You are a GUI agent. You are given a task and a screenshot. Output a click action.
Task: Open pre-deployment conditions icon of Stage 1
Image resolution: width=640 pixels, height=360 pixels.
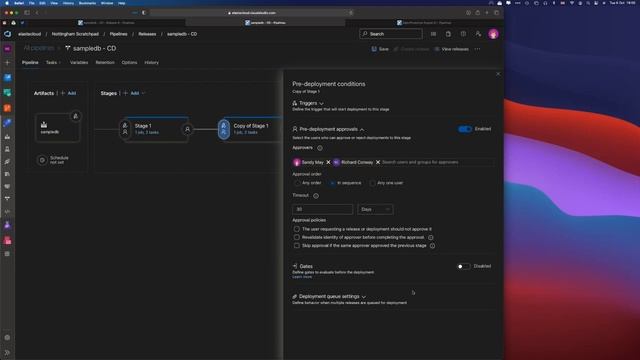tap(125, 129)
